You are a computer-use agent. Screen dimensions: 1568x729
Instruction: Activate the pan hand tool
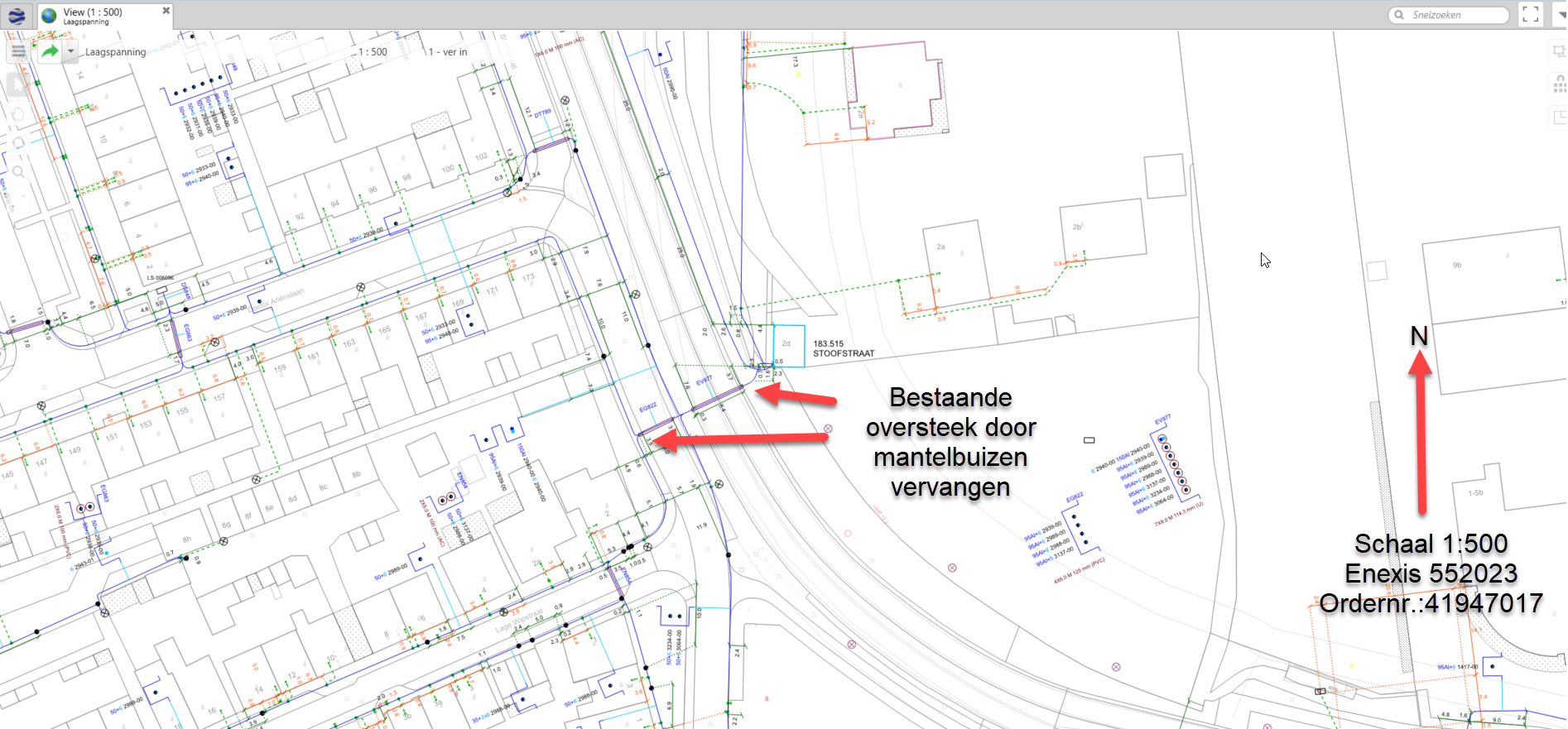coord(17,114)
